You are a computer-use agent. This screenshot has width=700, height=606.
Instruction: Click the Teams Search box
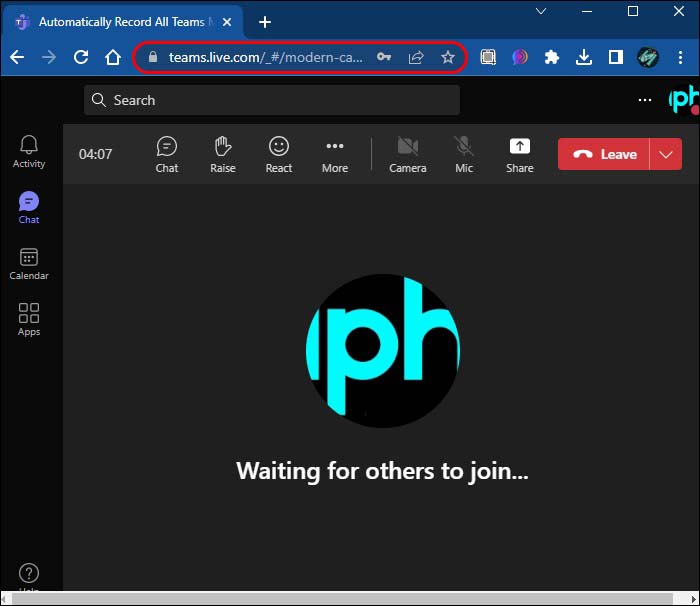point(272,100)
